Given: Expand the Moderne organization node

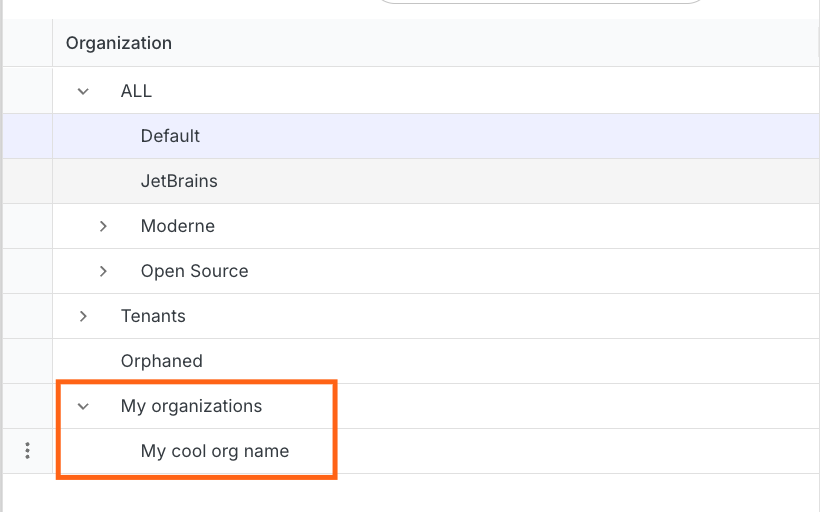Looking at the screenshot, I should point(104,226).
